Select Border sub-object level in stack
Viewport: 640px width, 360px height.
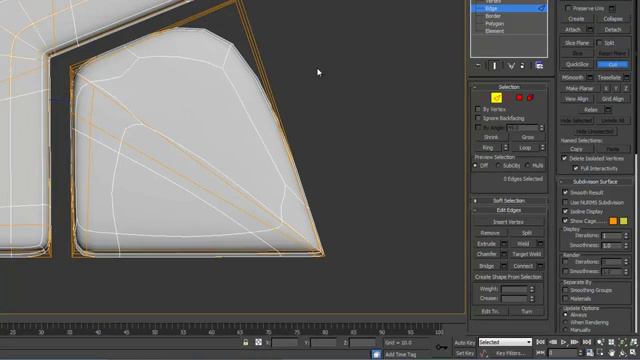coord(493,16)
